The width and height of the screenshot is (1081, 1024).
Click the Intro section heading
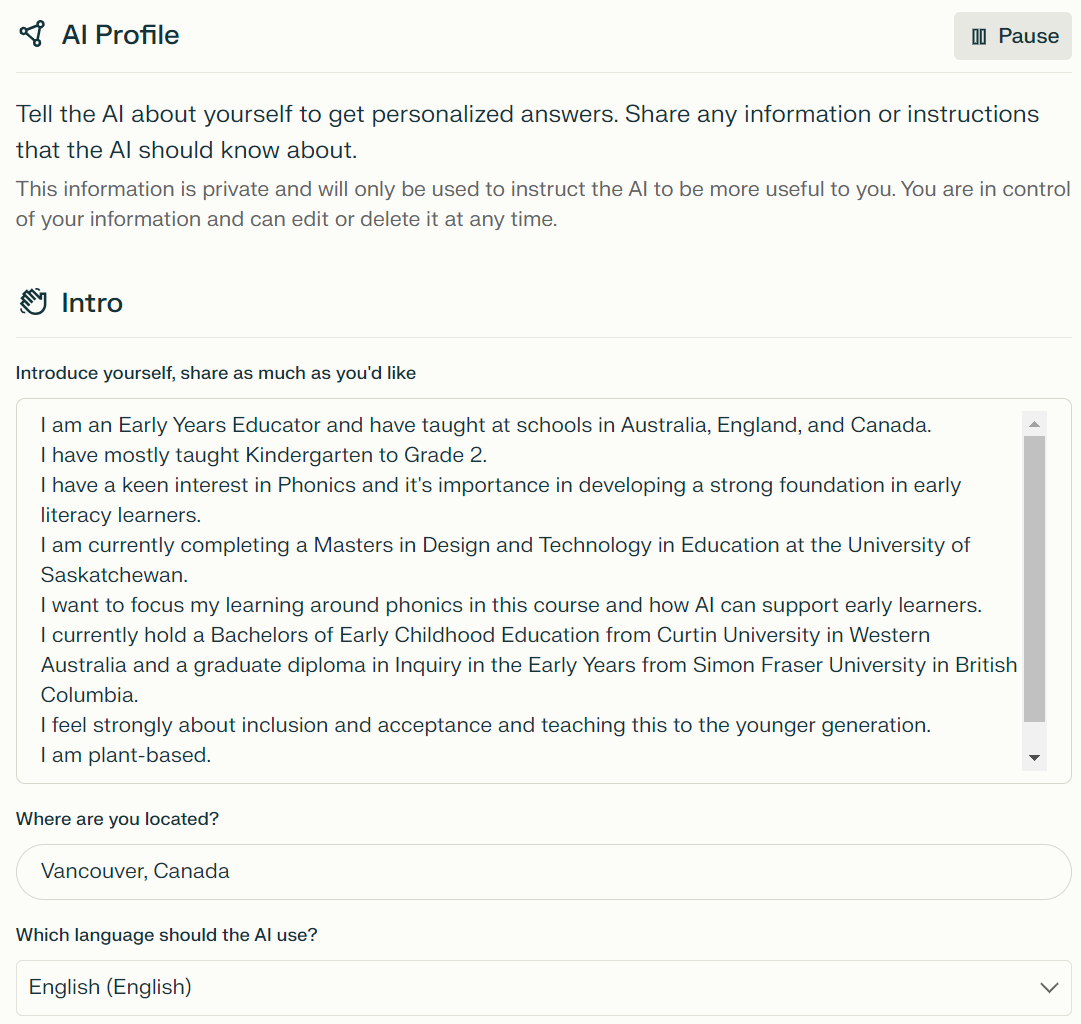(92, 303)
